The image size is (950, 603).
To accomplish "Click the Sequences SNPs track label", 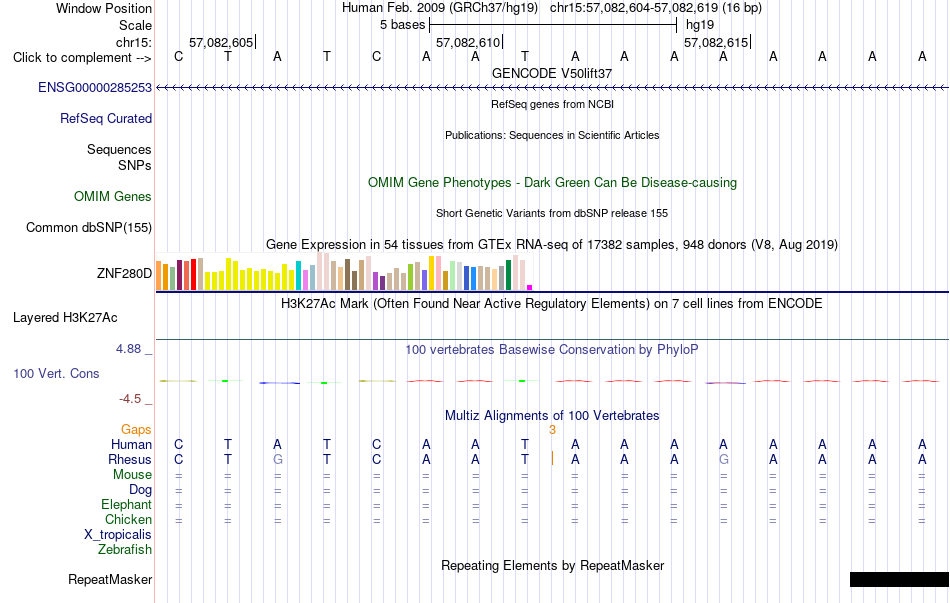I will coord(119,158).
